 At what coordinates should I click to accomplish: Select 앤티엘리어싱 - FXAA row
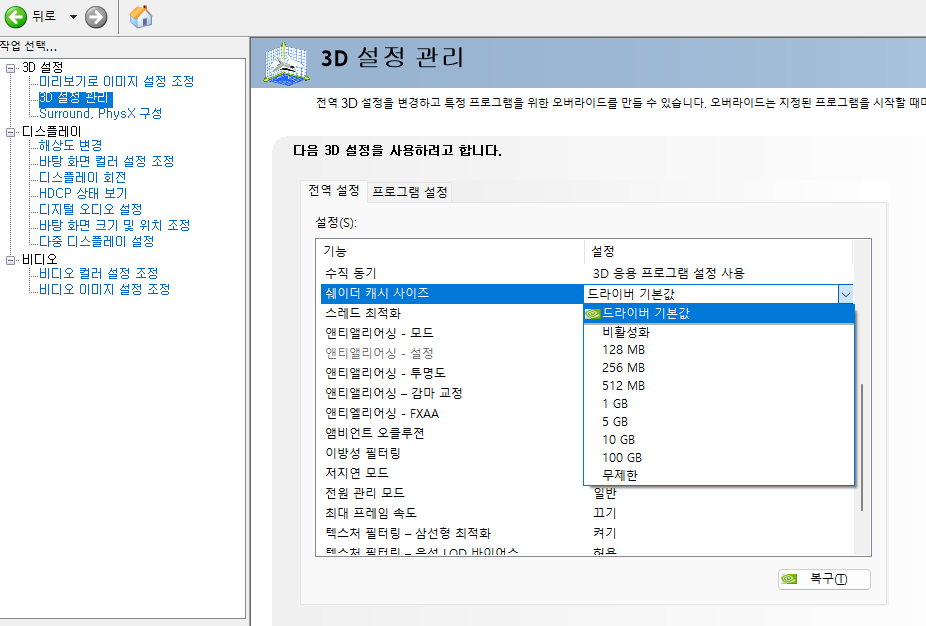click(452, 413)
